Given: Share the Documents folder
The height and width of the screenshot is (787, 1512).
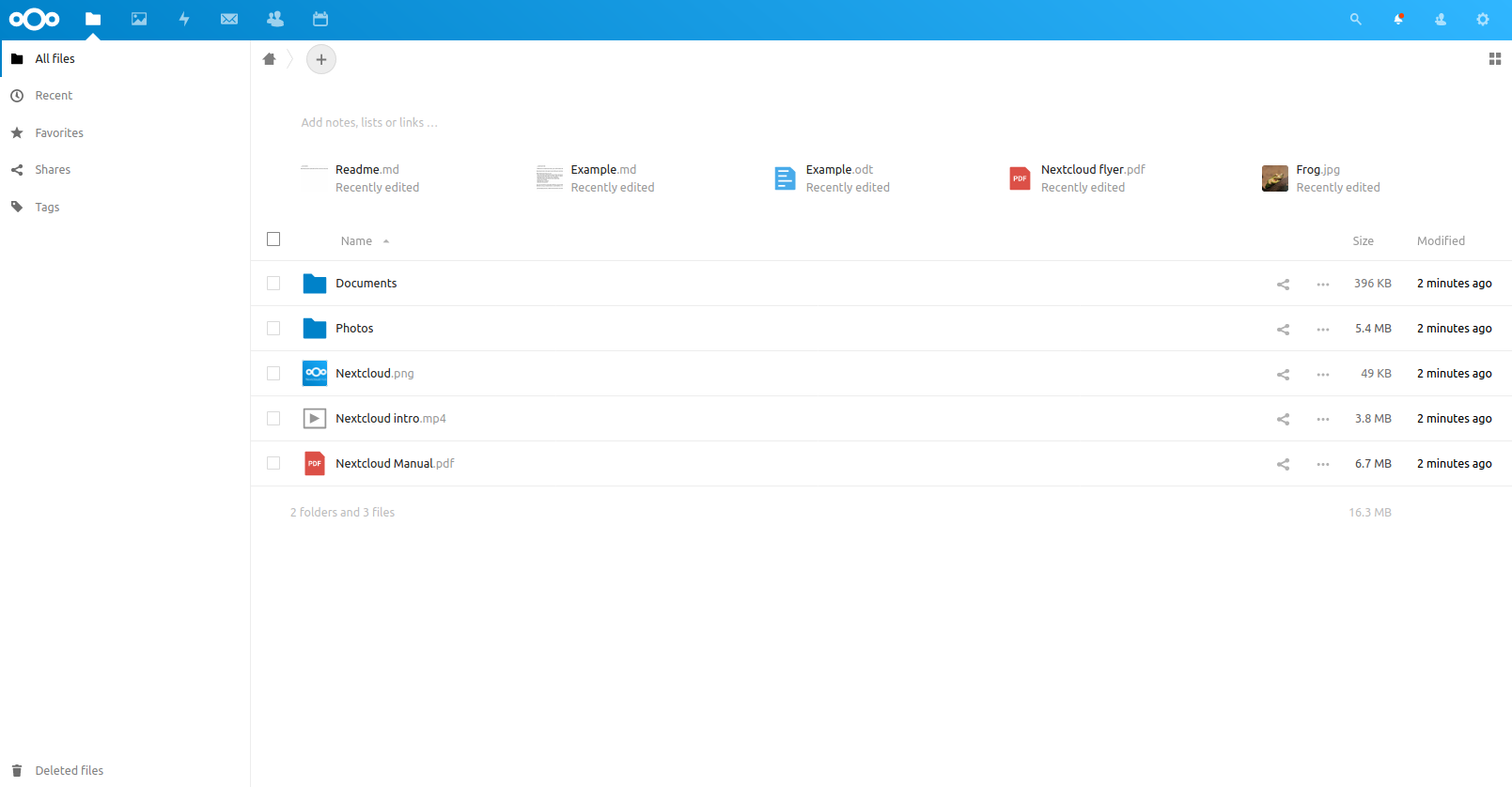Looking at the screenshot, I should [1283, 284].
